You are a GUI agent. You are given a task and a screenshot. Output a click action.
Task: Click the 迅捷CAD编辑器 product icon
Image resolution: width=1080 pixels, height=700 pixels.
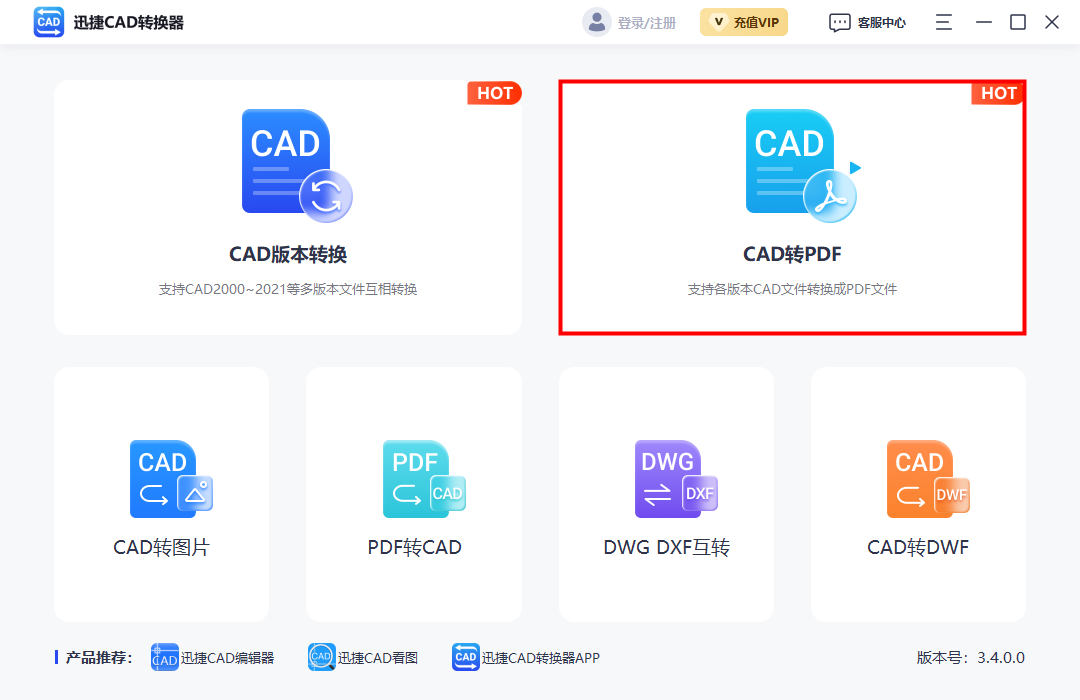(x=165, y=657)
